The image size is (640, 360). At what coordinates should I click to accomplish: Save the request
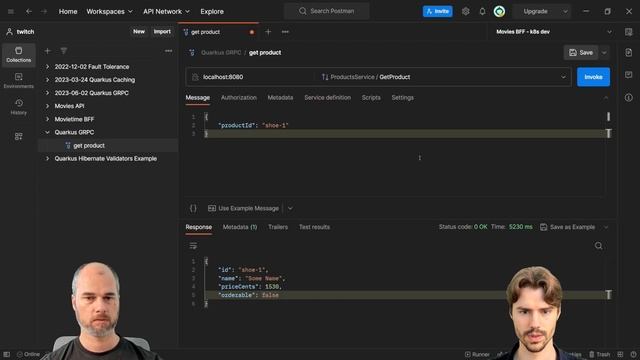click(x=581, y=52)
